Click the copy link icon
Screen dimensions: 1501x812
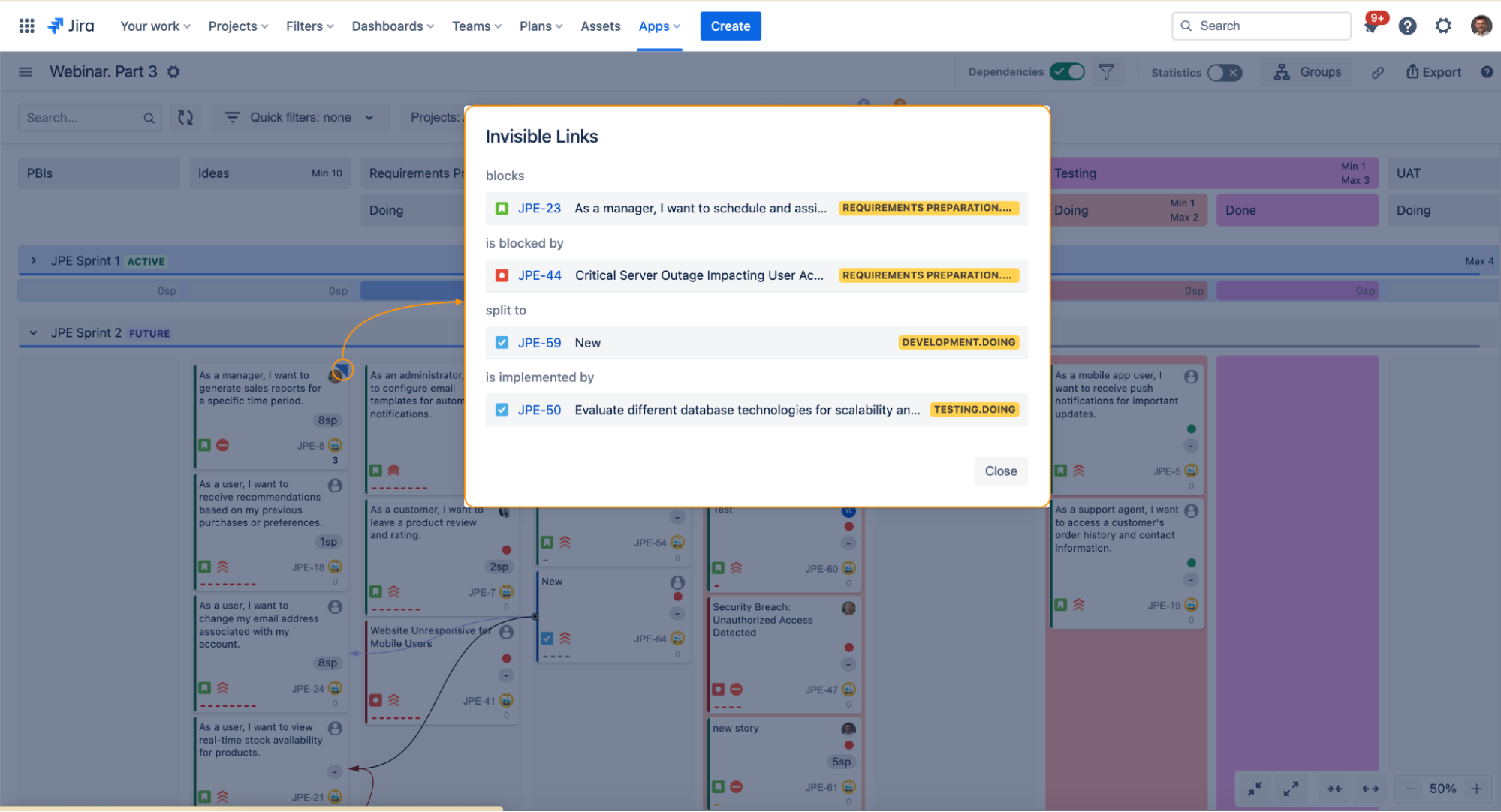[x=1377, y=73]
